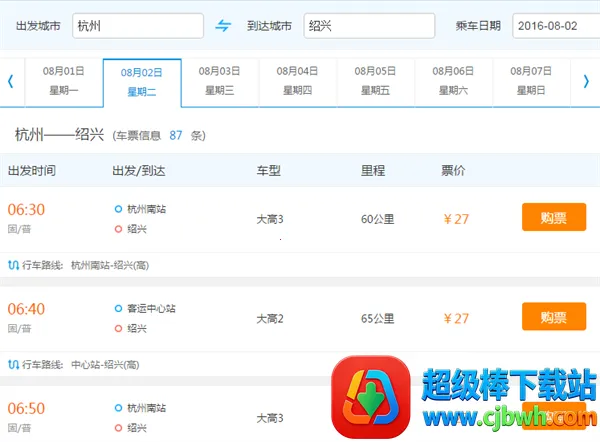Click the 车型 column header
This screenshot has width=600, height=442.
click(269, 170)
